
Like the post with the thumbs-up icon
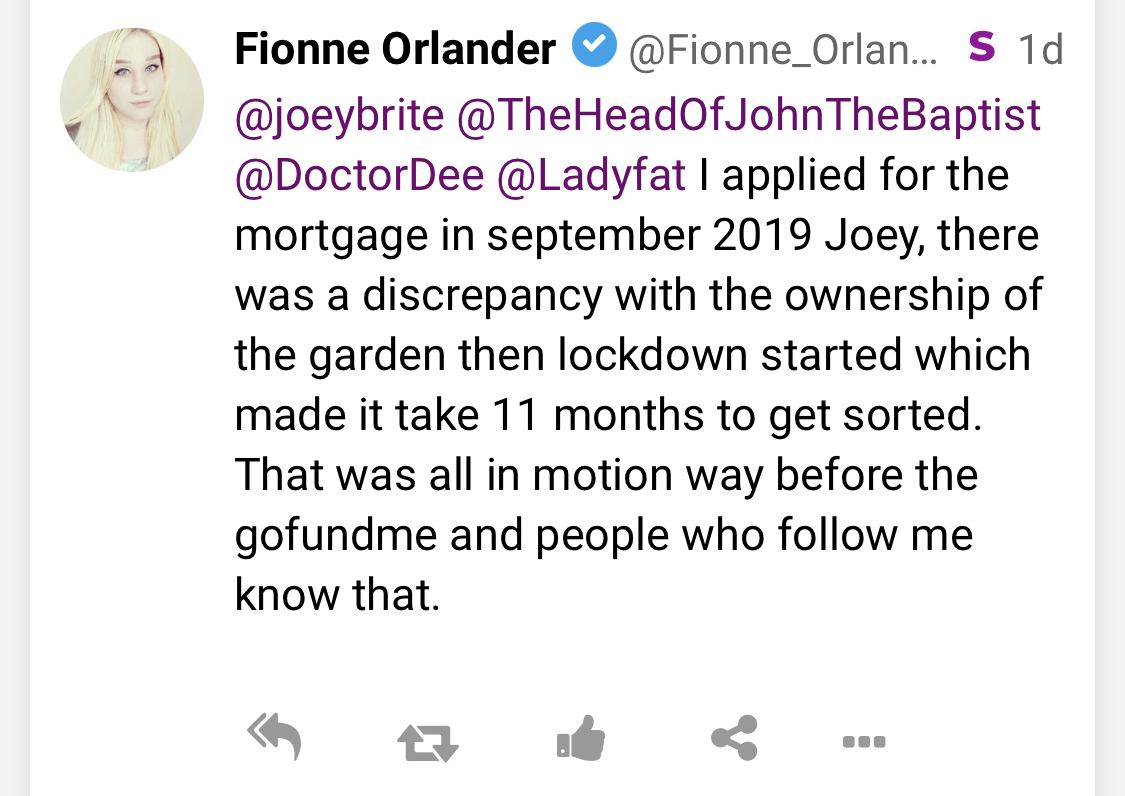coord(581,740)
